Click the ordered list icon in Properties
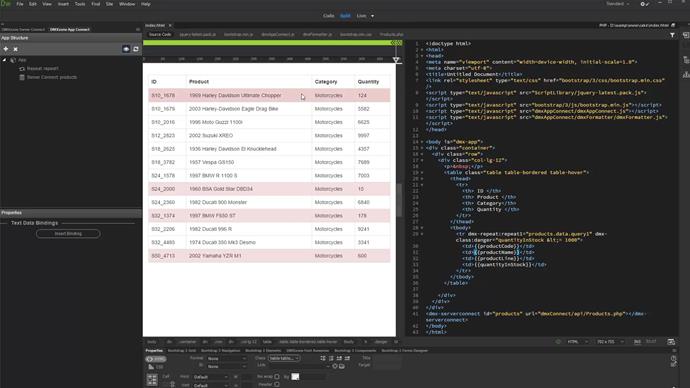 [x=331, y=359]
